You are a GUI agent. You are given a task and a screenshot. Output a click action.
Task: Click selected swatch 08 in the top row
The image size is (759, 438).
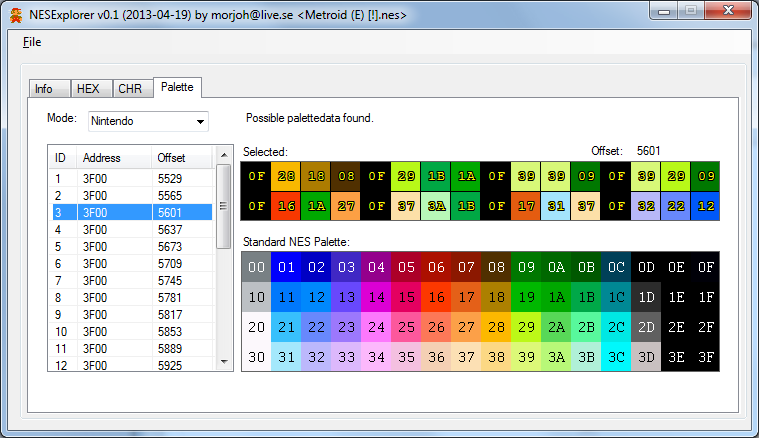coord(346,176)
